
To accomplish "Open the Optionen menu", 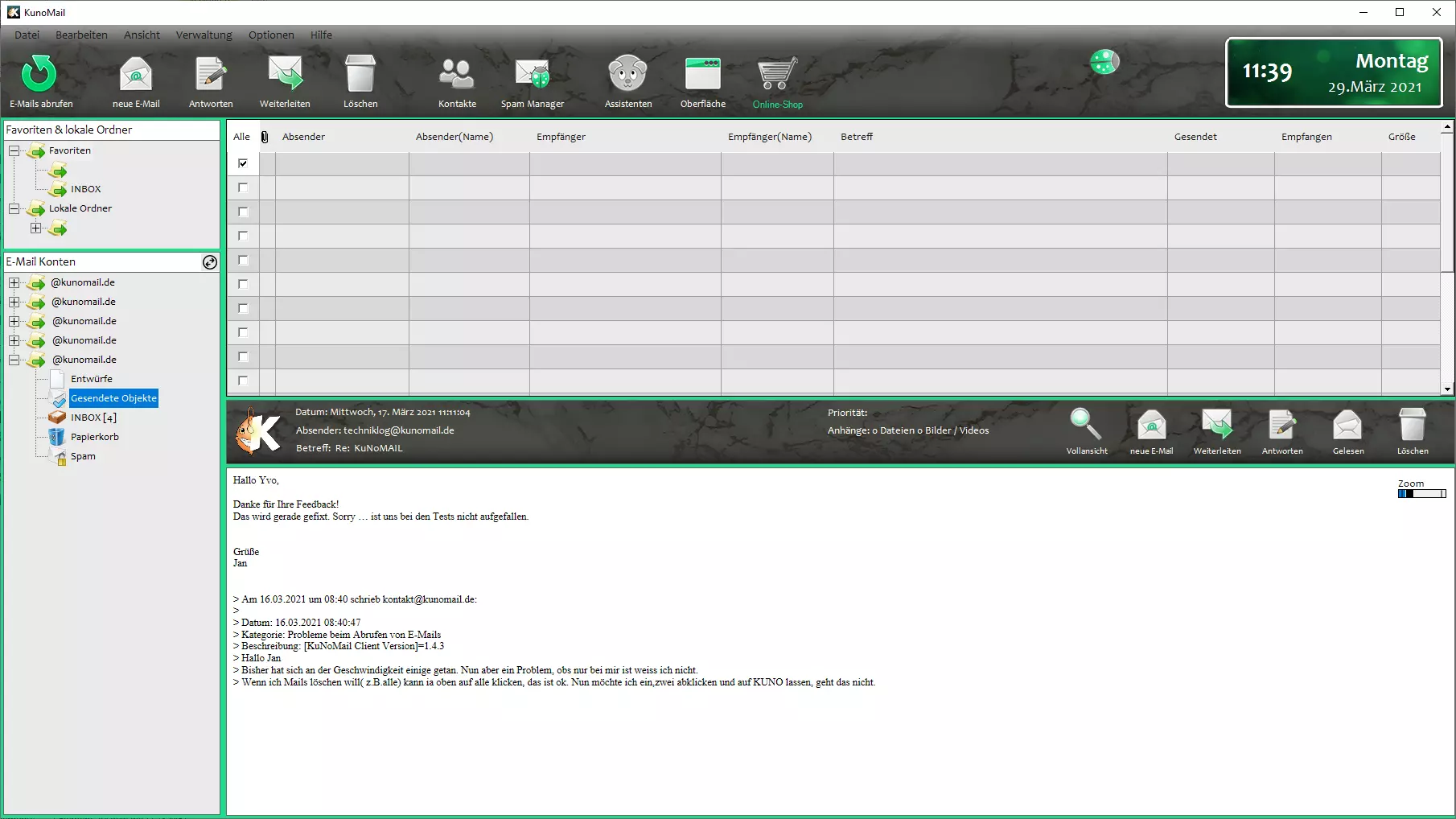I will (271, 35).
